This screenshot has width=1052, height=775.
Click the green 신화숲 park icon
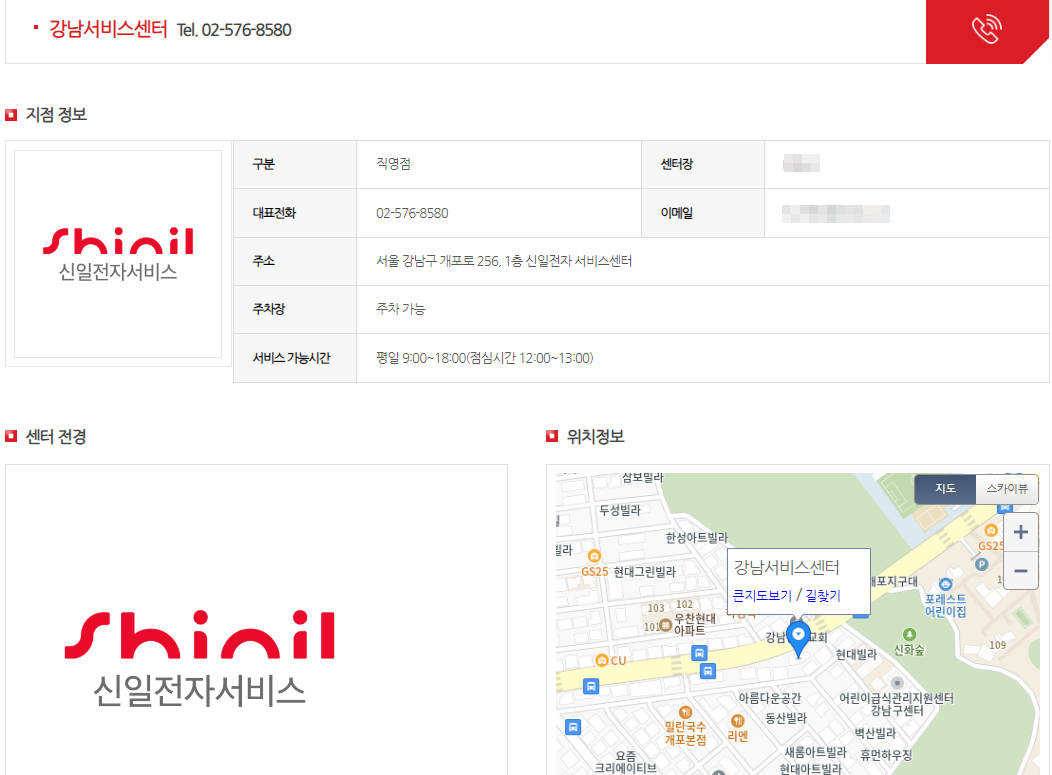[x=909, y=633]
